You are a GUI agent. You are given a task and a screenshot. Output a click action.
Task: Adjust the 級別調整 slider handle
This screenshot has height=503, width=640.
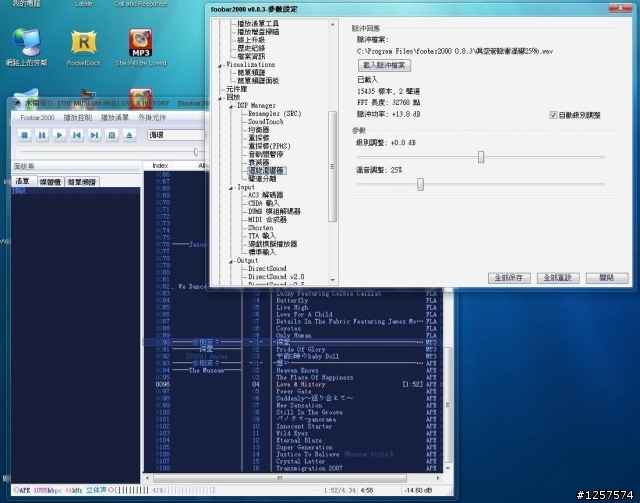click(481, 157)
